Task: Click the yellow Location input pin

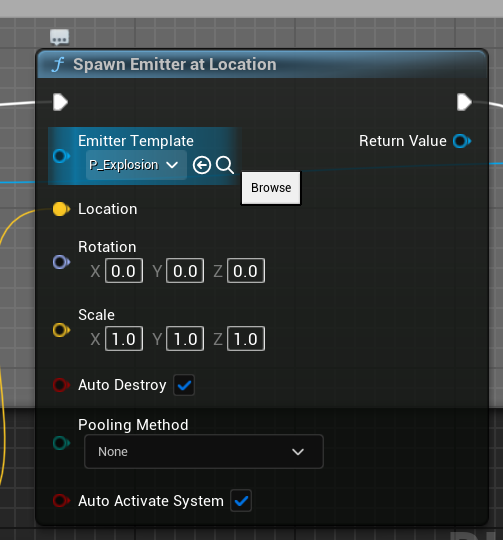Action: pyautogui.click(x=61, y=209)
